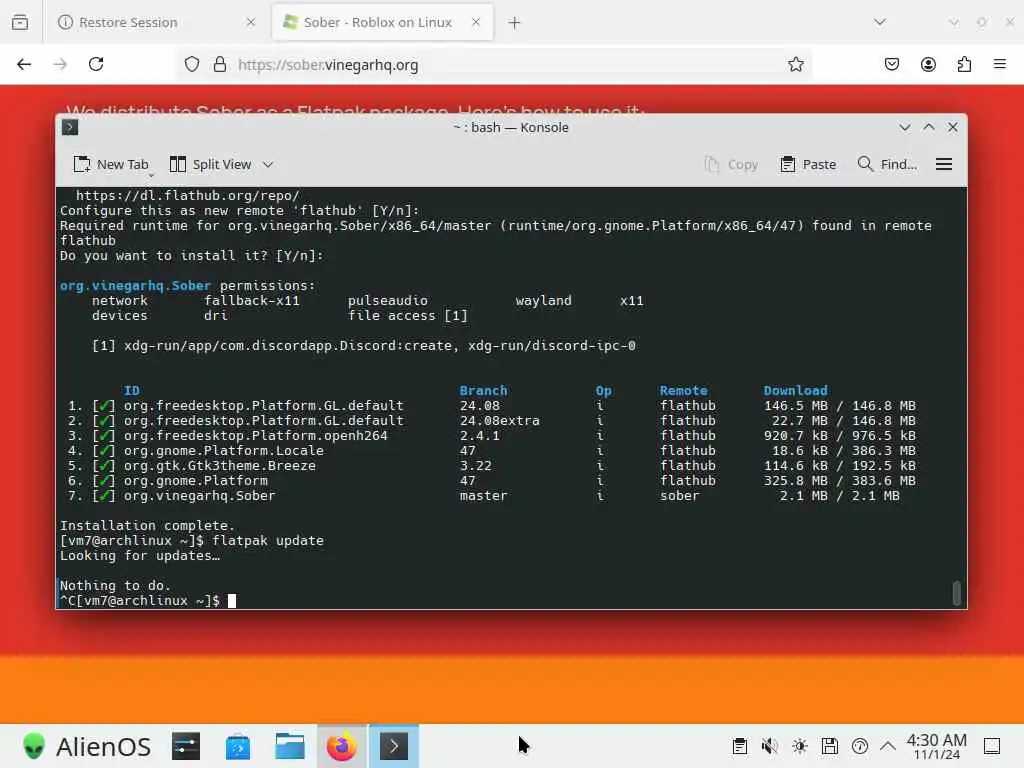Minimize Konsole with the down chevron
Viewport: 1024px width, 768px height.
904,127
